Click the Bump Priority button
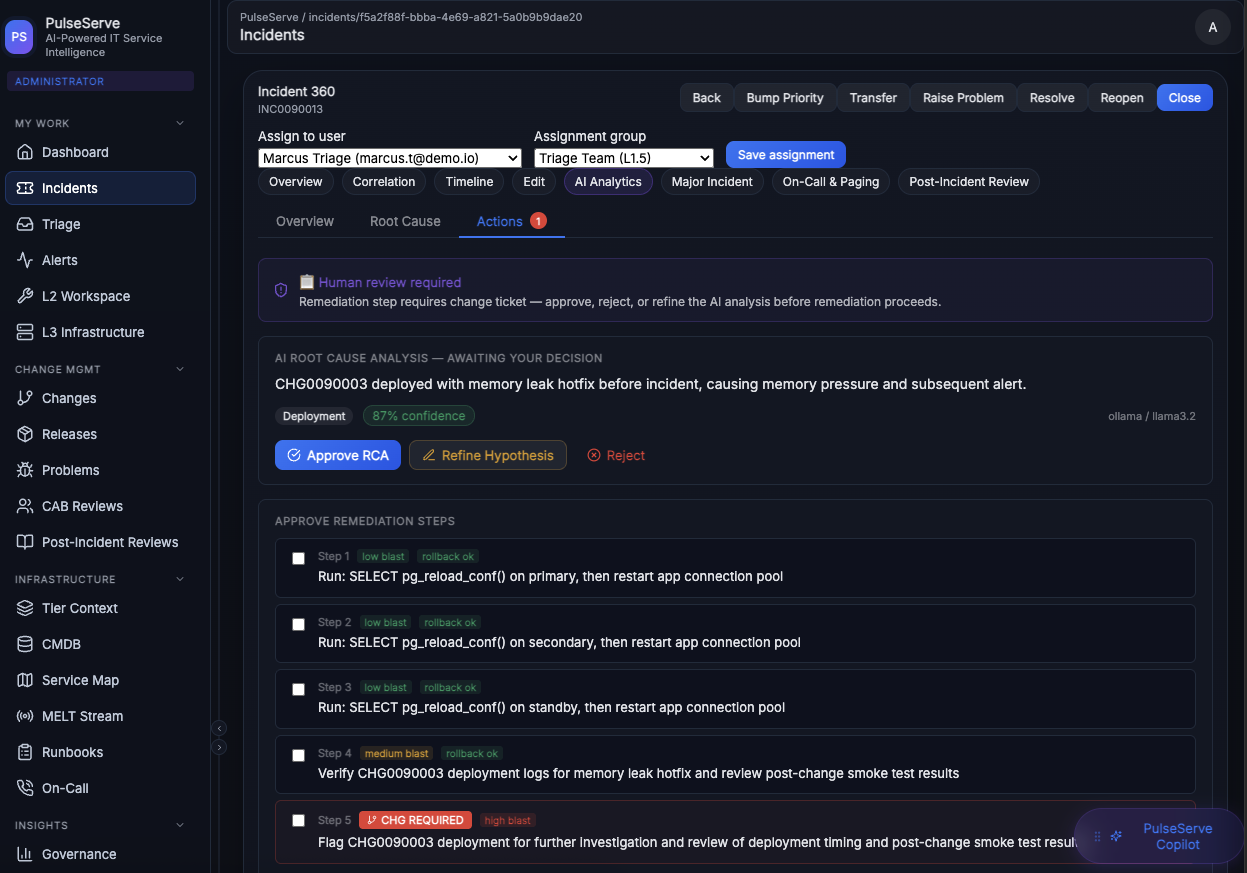 (785, 97)
